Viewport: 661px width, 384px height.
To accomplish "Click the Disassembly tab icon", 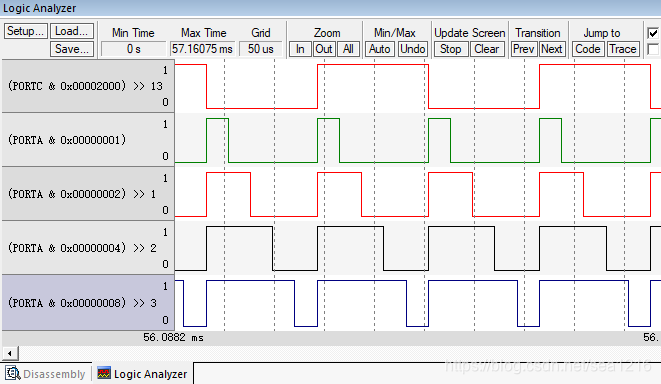I will click(13, 373).
